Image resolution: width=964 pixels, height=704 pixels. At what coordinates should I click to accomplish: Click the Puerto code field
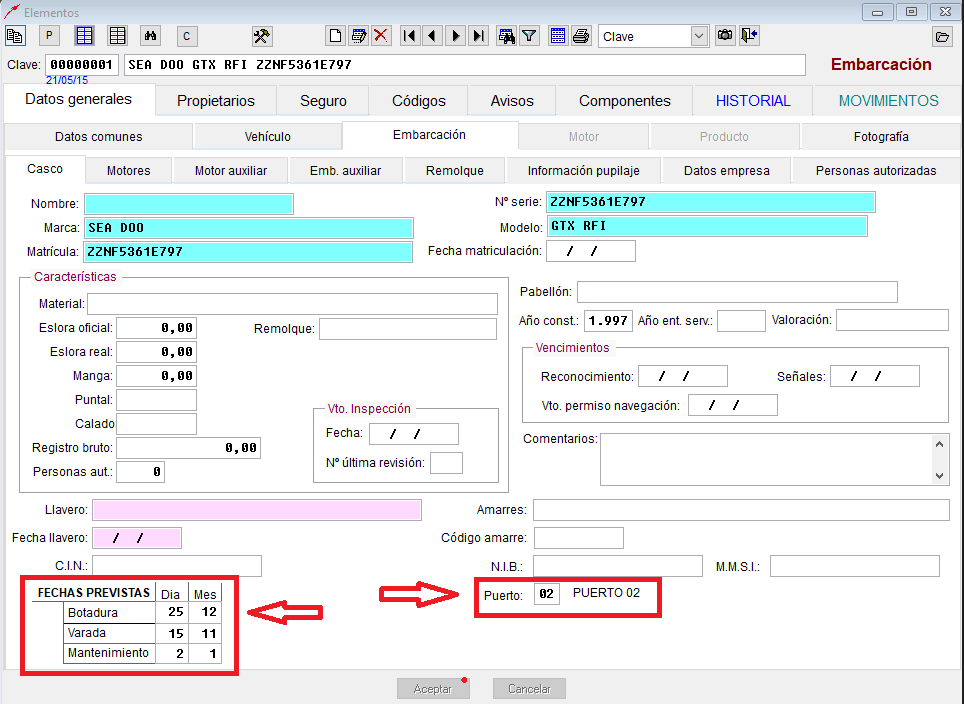[x=547, y=594]
